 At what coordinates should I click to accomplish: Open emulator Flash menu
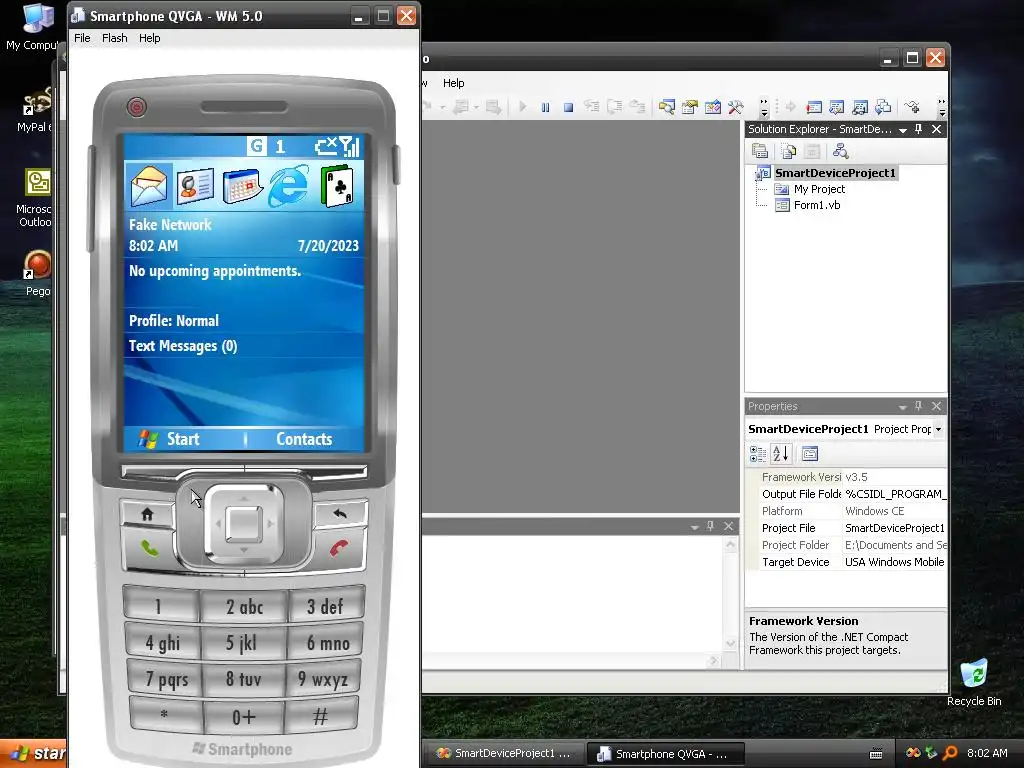click(114, 38)
